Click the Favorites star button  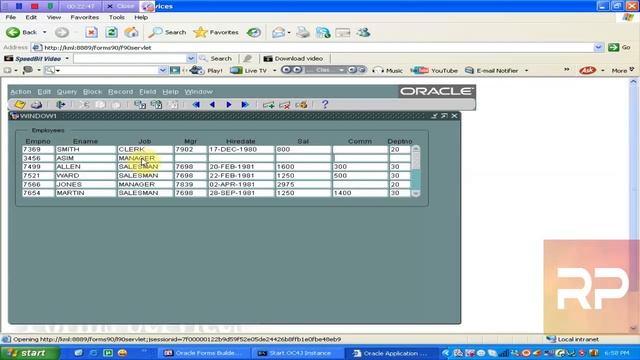[x=216, y=32]
